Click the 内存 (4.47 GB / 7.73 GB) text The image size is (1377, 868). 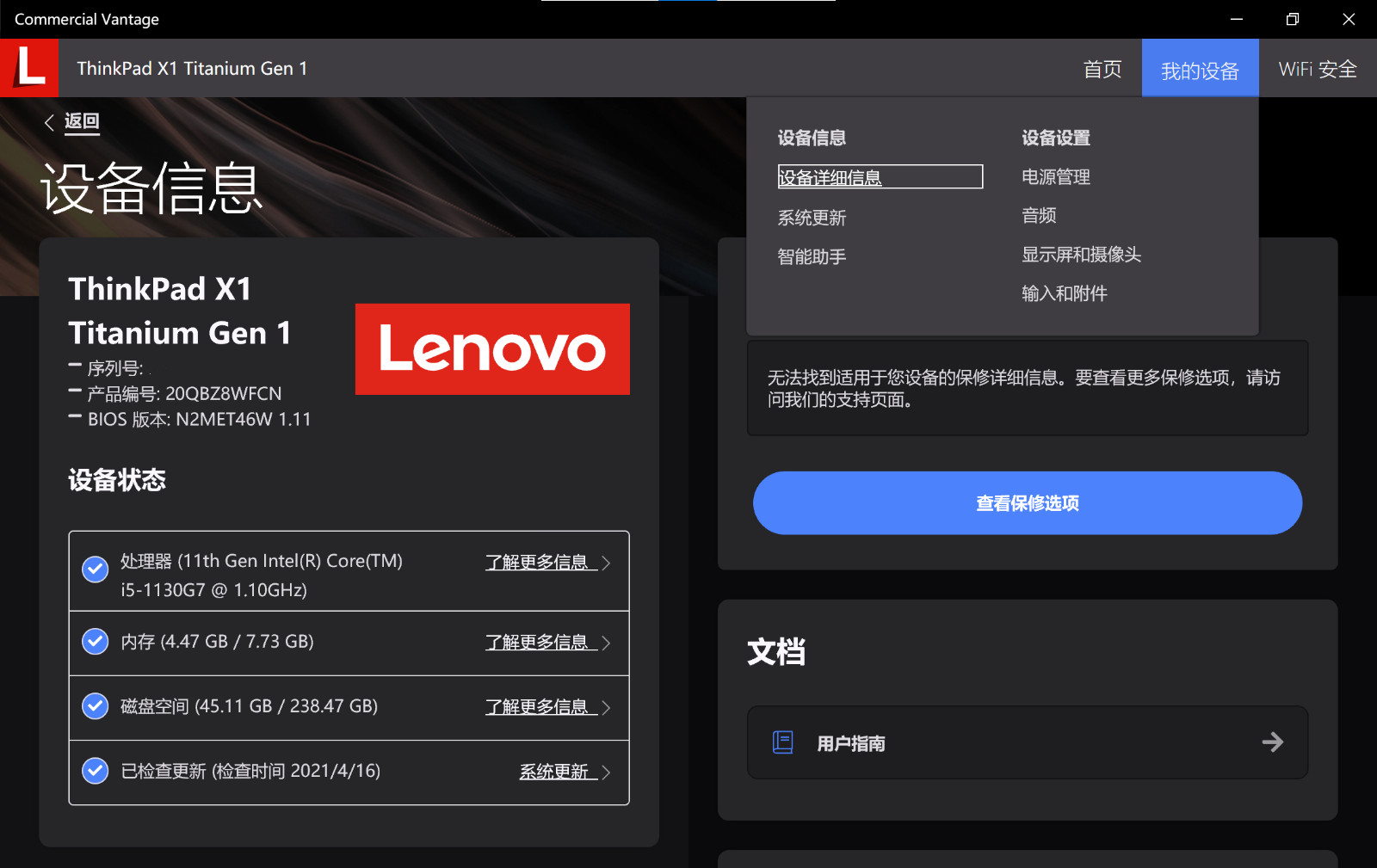217,642
